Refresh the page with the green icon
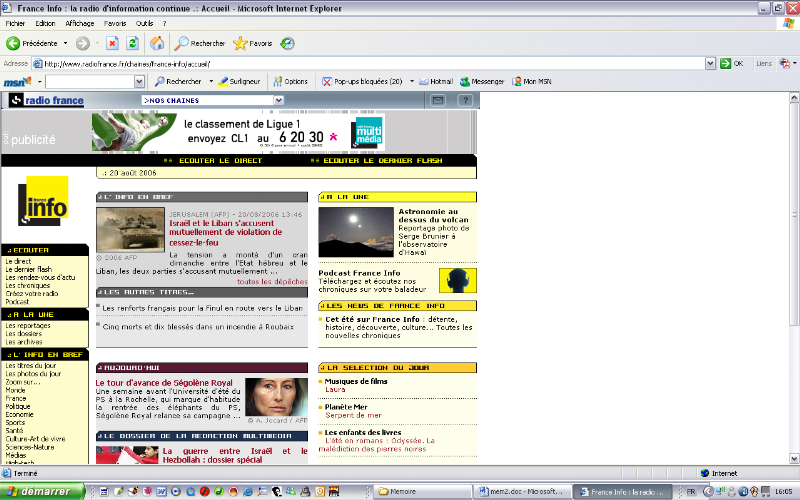800x500 pixels. (132, 43)
